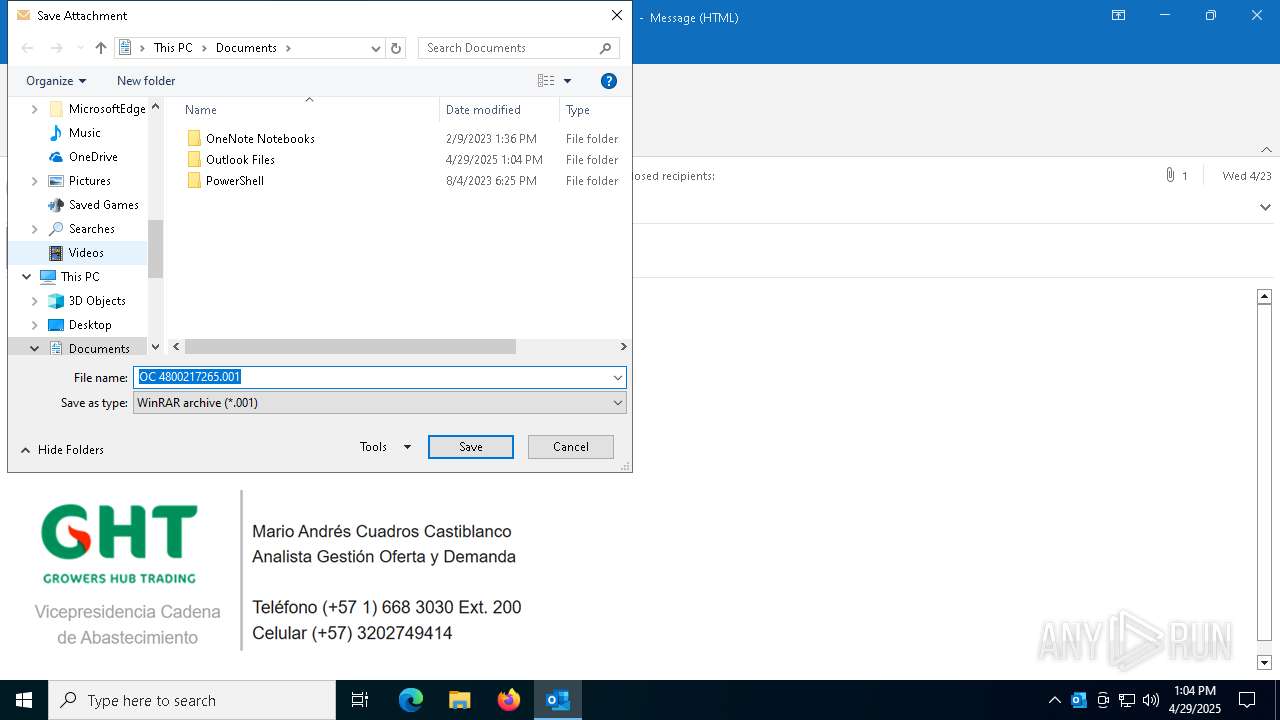
Task: Expand the Searches tree node
Action: 35,229
